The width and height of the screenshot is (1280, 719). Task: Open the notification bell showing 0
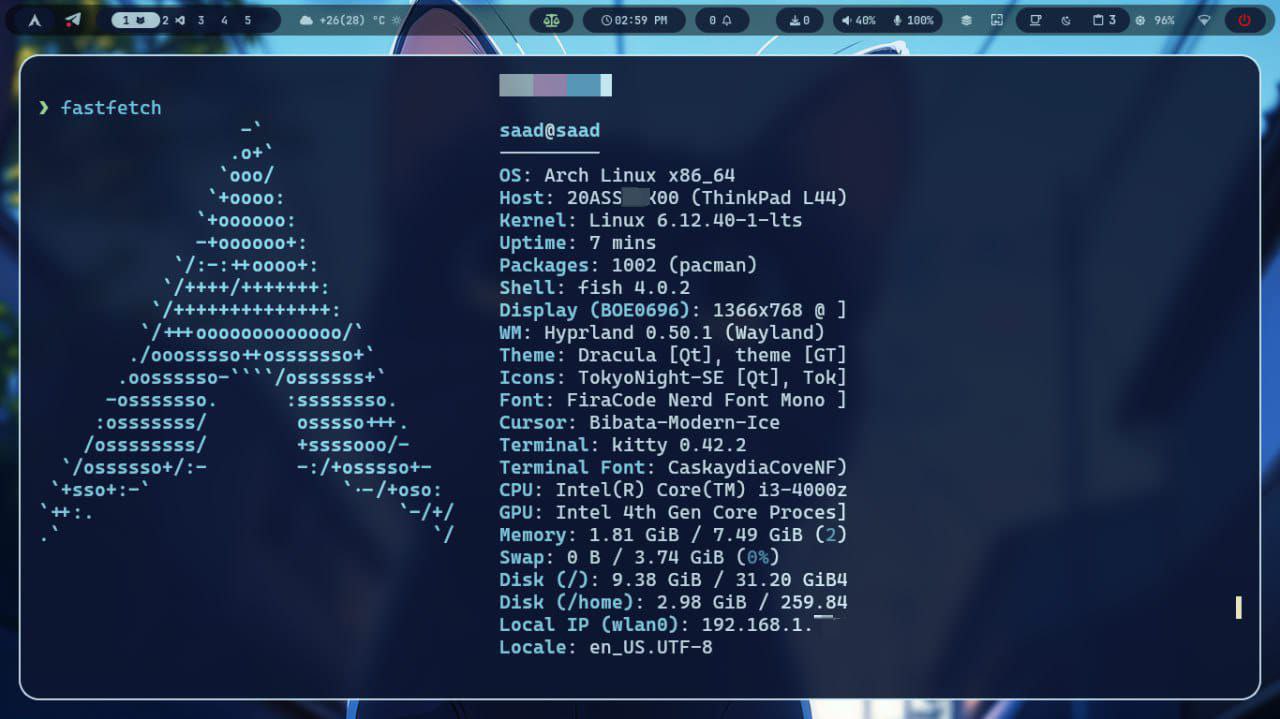721,20
